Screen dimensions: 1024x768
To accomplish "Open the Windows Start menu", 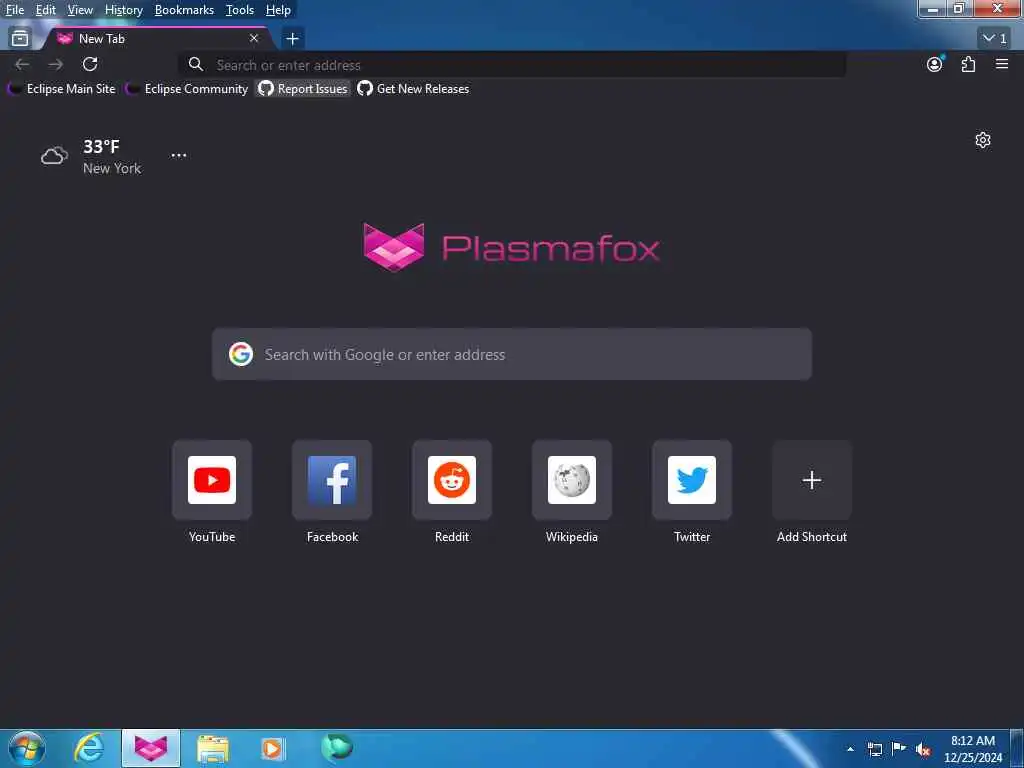I will [x=26, y=748].
